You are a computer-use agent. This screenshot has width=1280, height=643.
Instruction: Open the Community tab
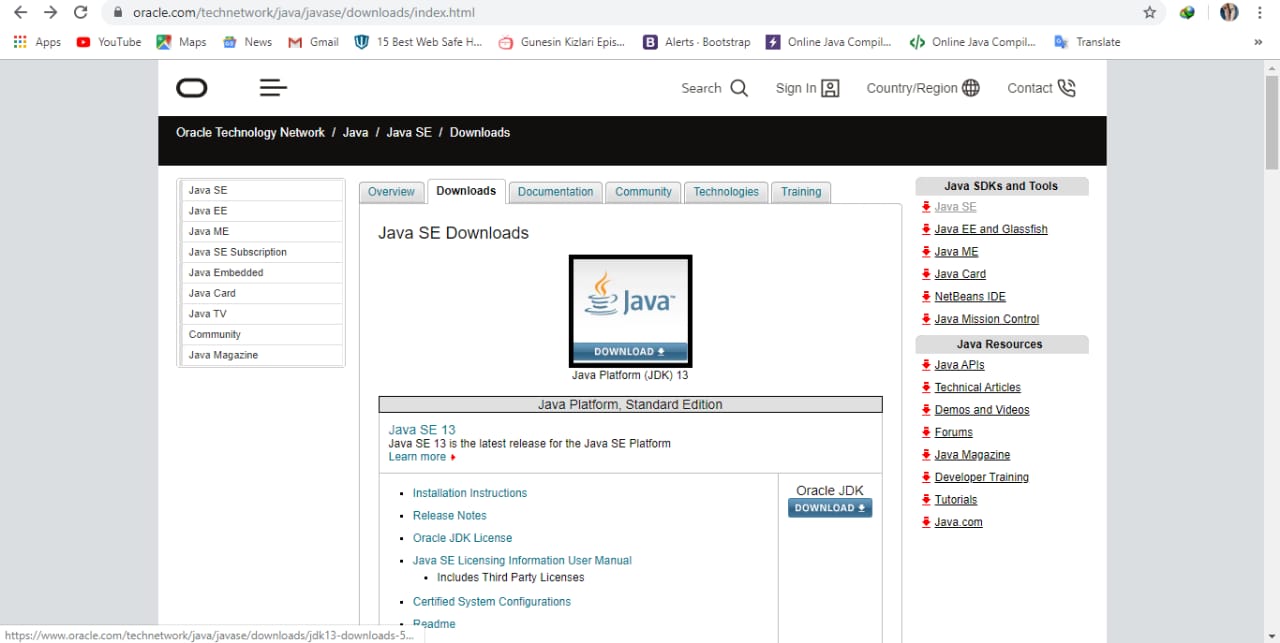(642, 191)
